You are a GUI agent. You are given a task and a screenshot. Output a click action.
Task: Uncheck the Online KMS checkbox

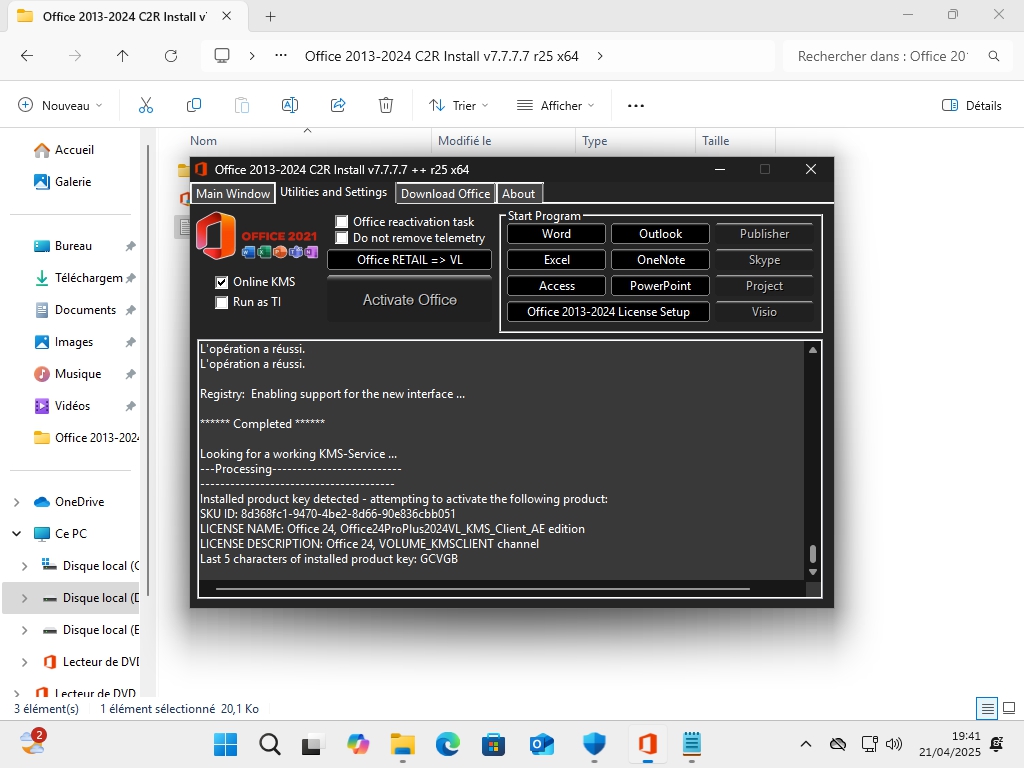pos(222,282)
